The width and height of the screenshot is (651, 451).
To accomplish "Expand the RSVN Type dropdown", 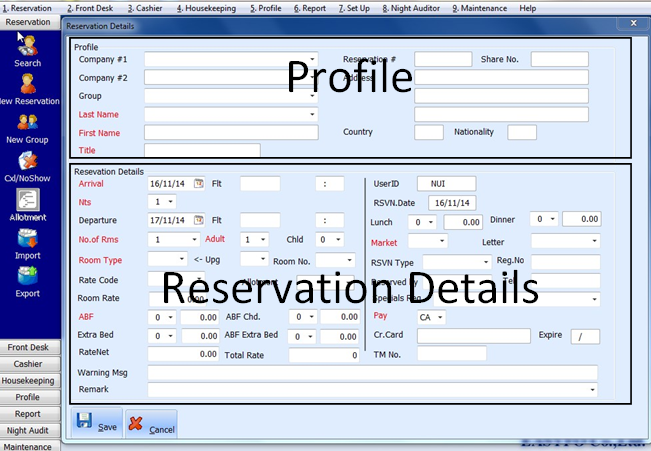I will click(x=486, y=262).
